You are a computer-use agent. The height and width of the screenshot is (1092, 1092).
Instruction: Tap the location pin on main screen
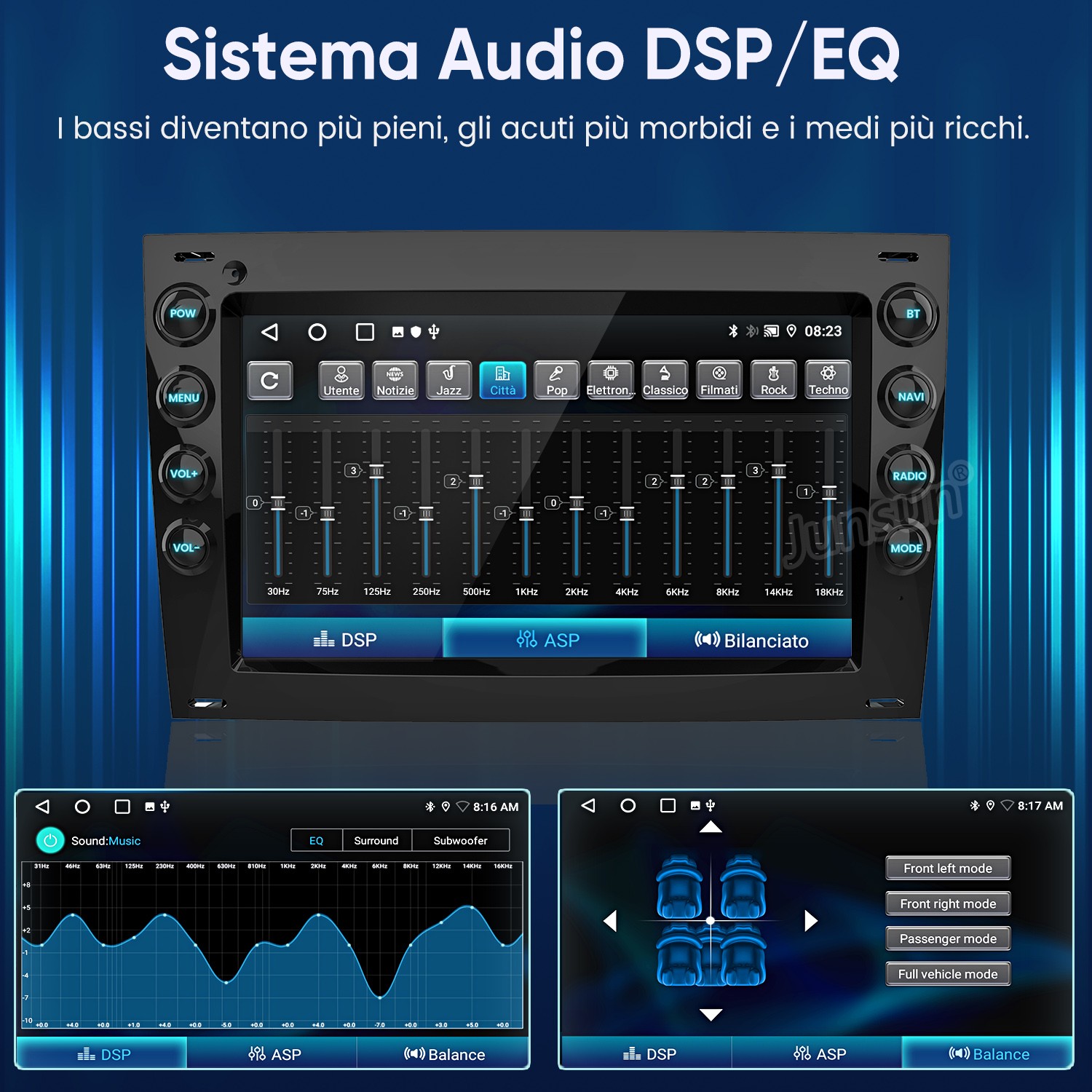(x=791, y=331)
